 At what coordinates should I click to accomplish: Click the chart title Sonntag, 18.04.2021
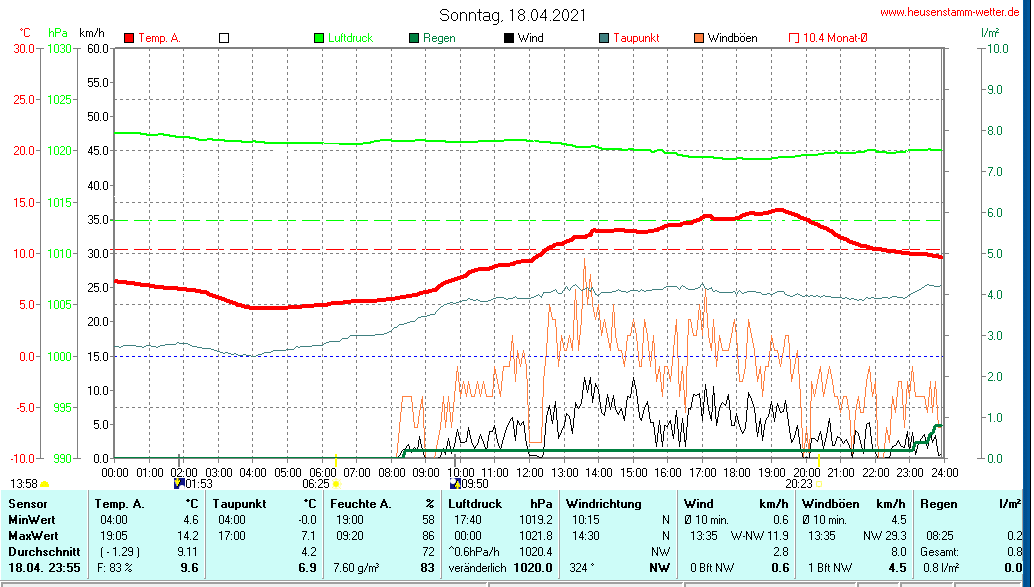click(512, 15)
